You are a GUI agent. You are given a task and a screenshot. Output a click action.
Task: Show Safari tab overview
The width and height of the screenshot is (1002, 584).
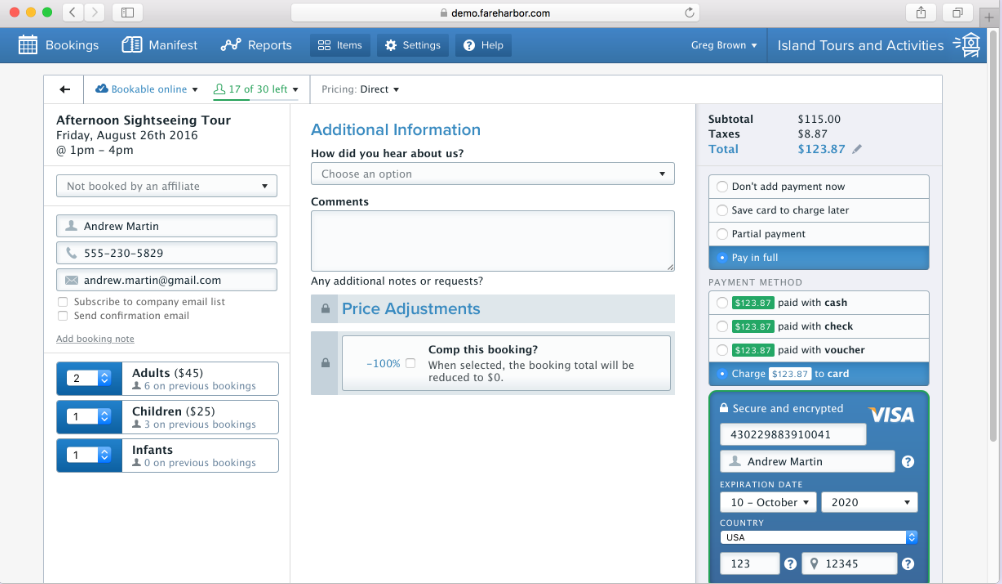pos(957,13)
